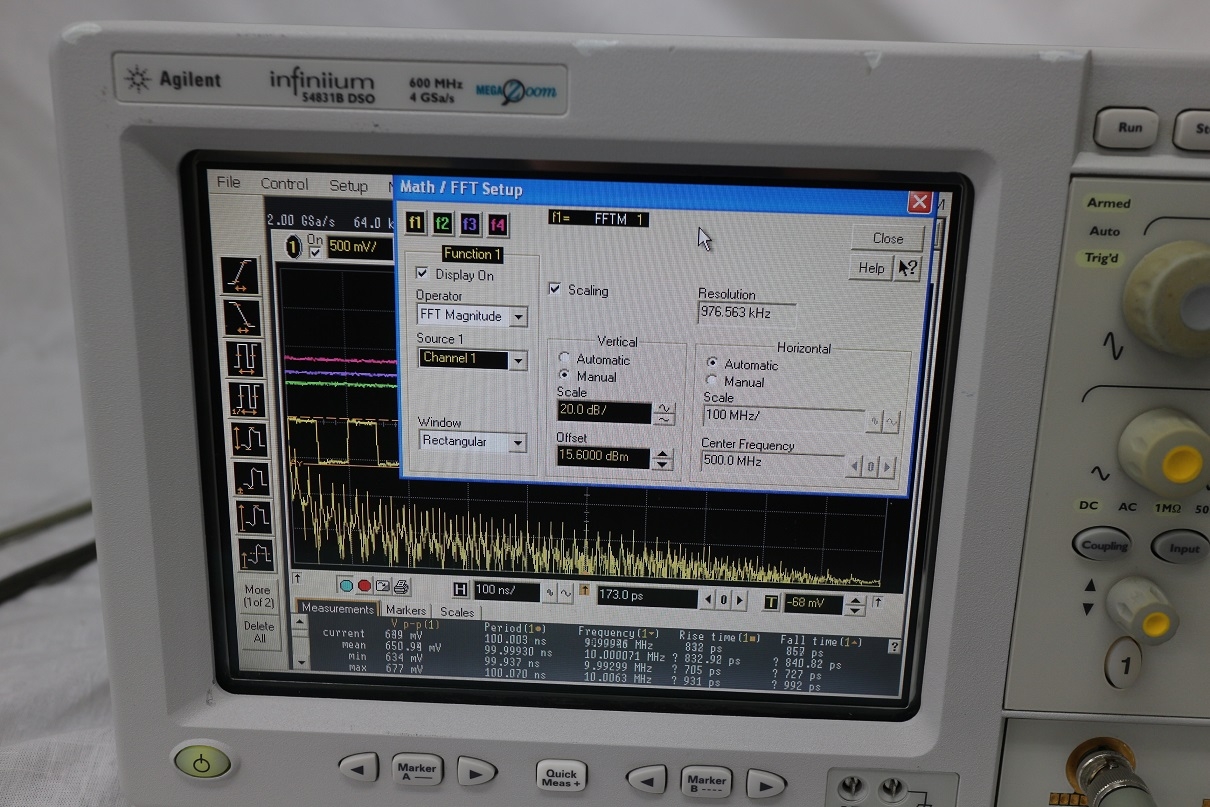Switch to the Markers tab
The width and height of the screenshot is (1210, 807).
coord(406,610)
